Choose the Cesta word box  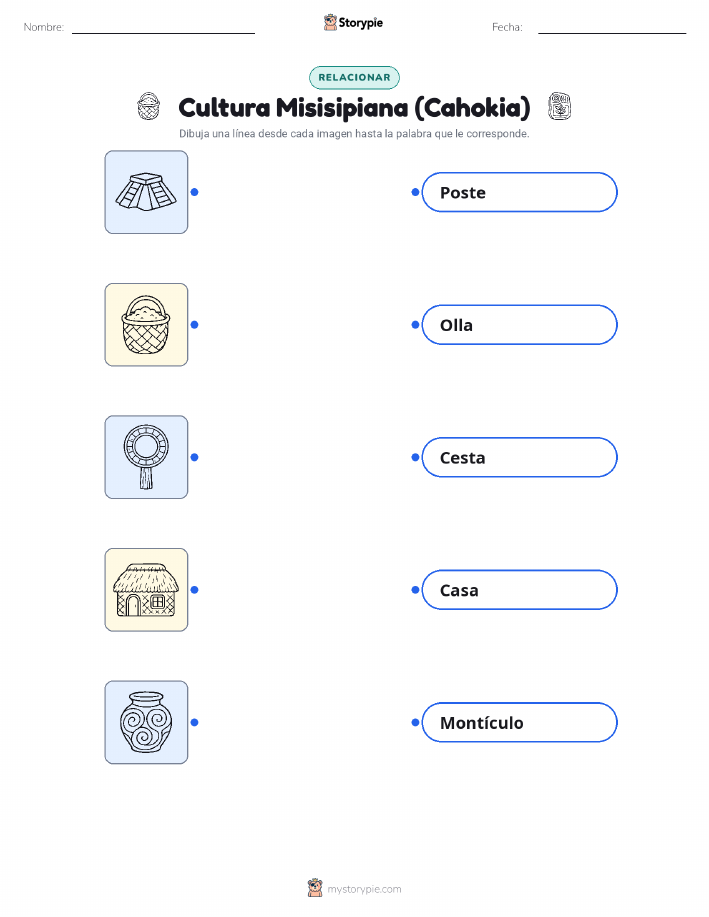pos(519,457)
